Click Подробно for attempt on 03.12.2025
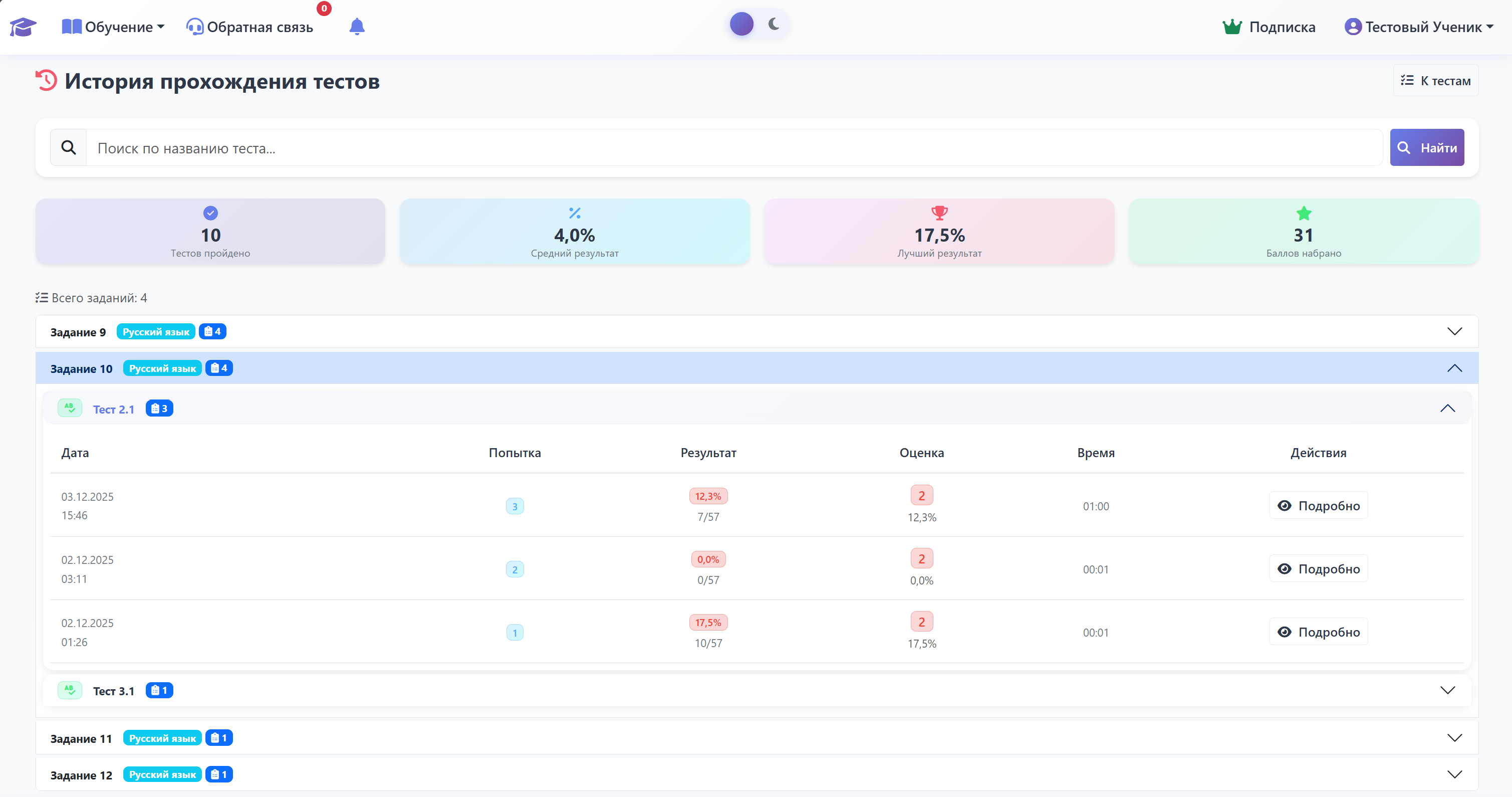The image size is (1512, 797). click(x=1318, y=505)
